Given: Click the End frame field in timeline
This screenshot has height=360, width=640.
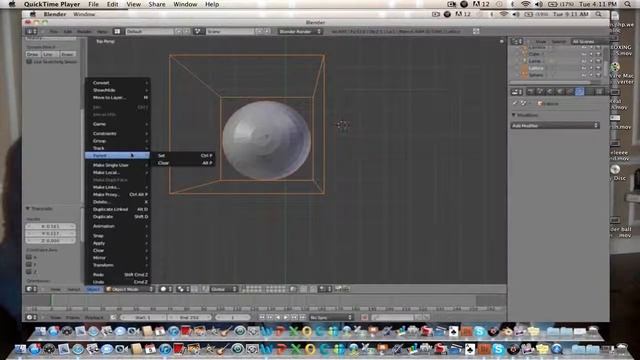Looking at the screenshot, I should (190, 318).
